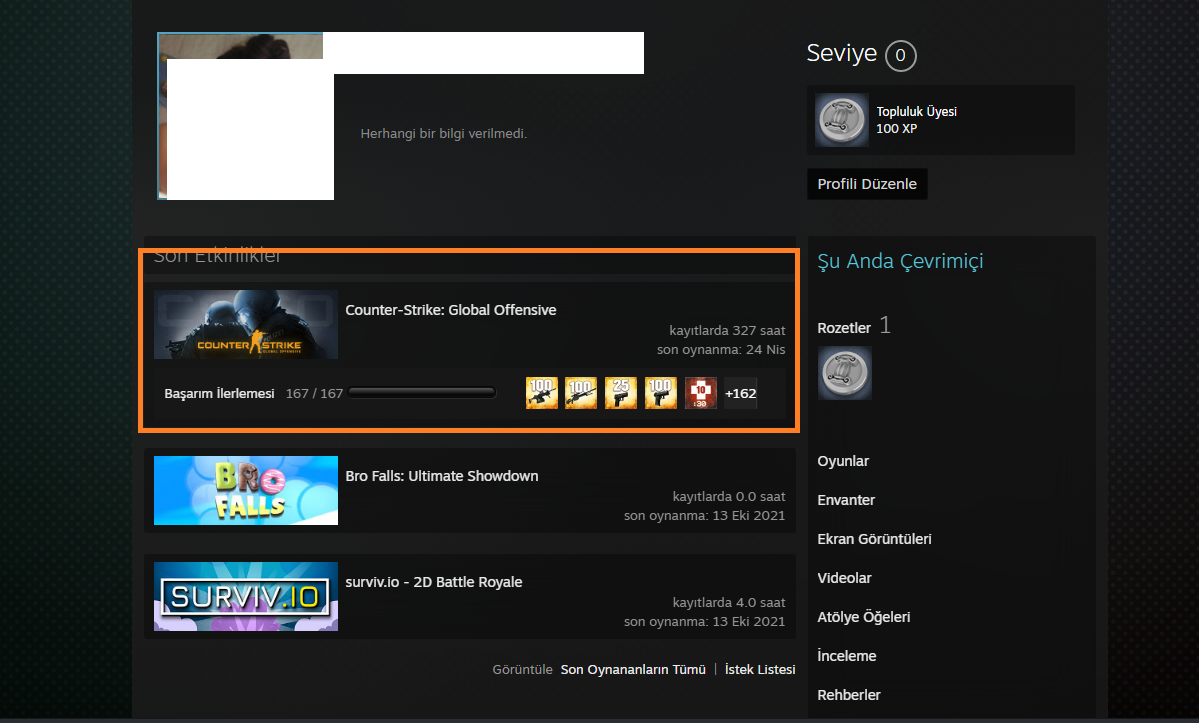Click the profile avatar picture
The height and width of the screenshot is (723, 1199).
click(245, 116)
